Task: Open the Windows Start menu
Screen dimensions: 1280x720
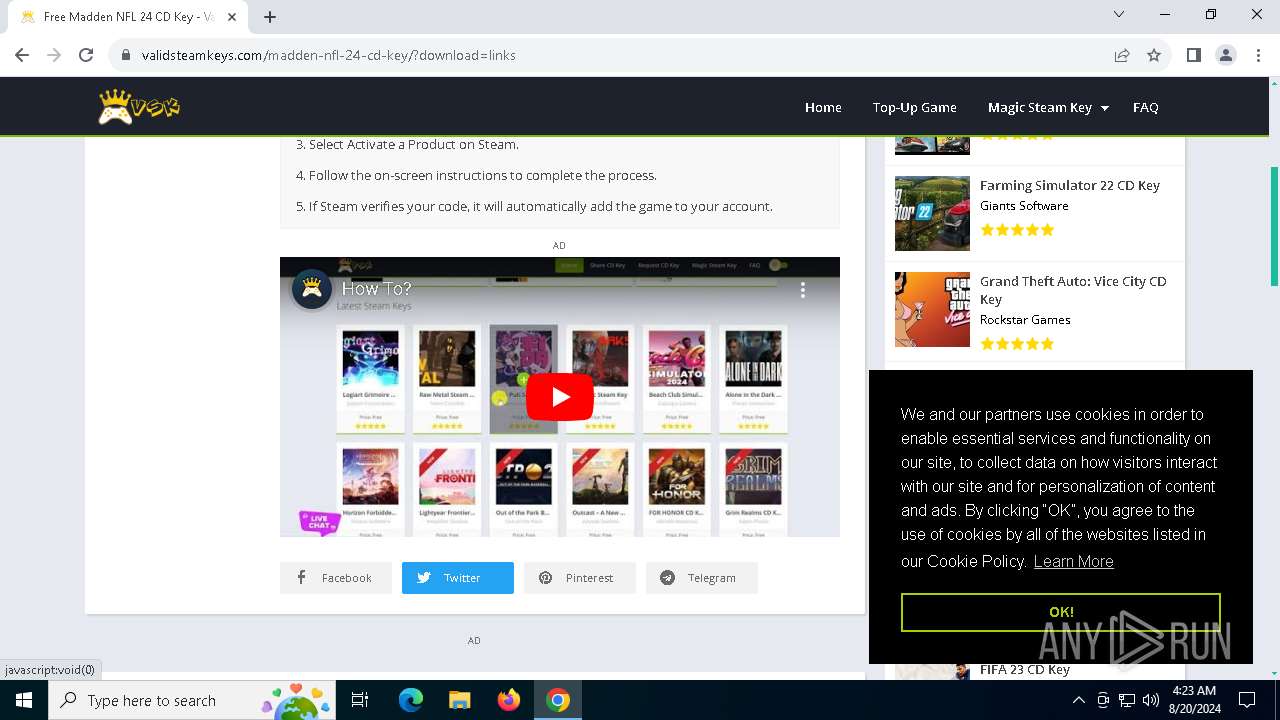Action: (24, 700)
